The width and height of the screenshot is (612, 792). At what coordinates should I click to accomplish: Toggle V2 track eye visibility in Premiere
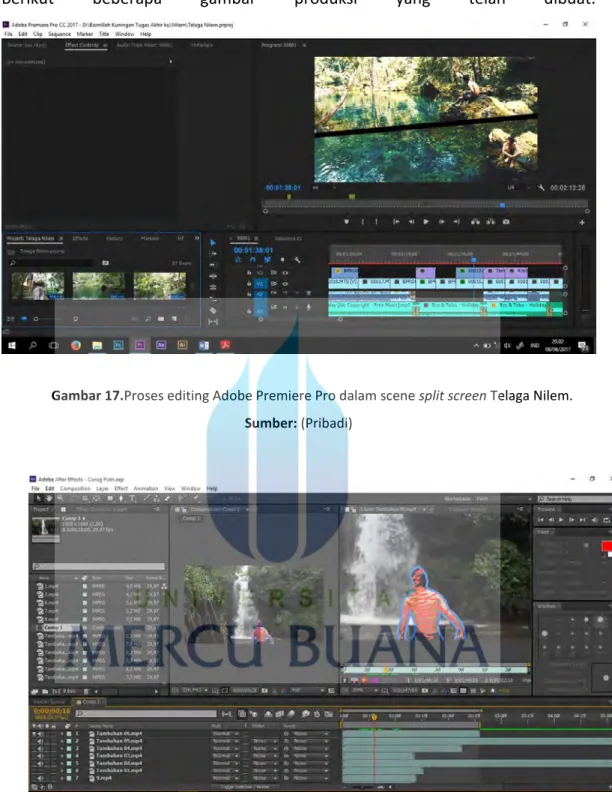pyautogui.click(x=285, y=272)
